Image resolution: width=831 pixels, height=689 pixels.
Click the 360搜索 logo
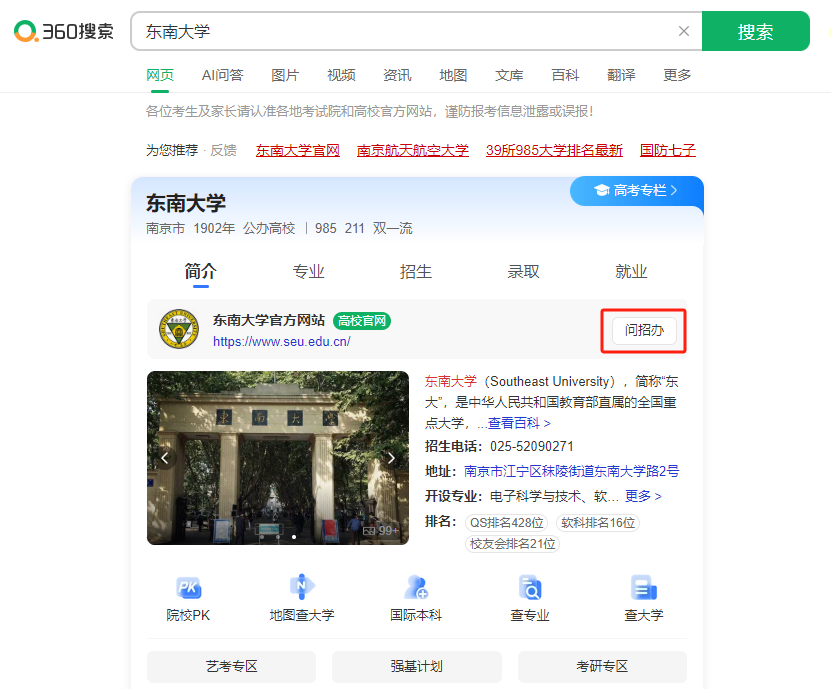(64, 31)
